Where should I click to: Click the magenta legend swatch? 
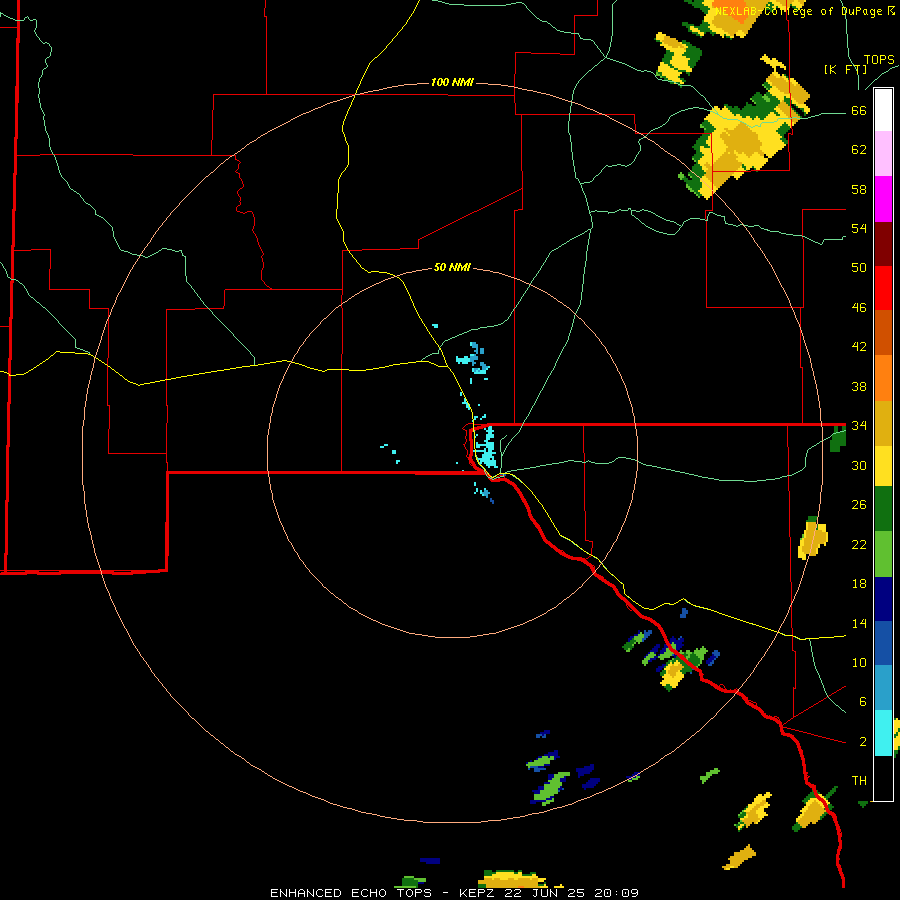[883, 199]
